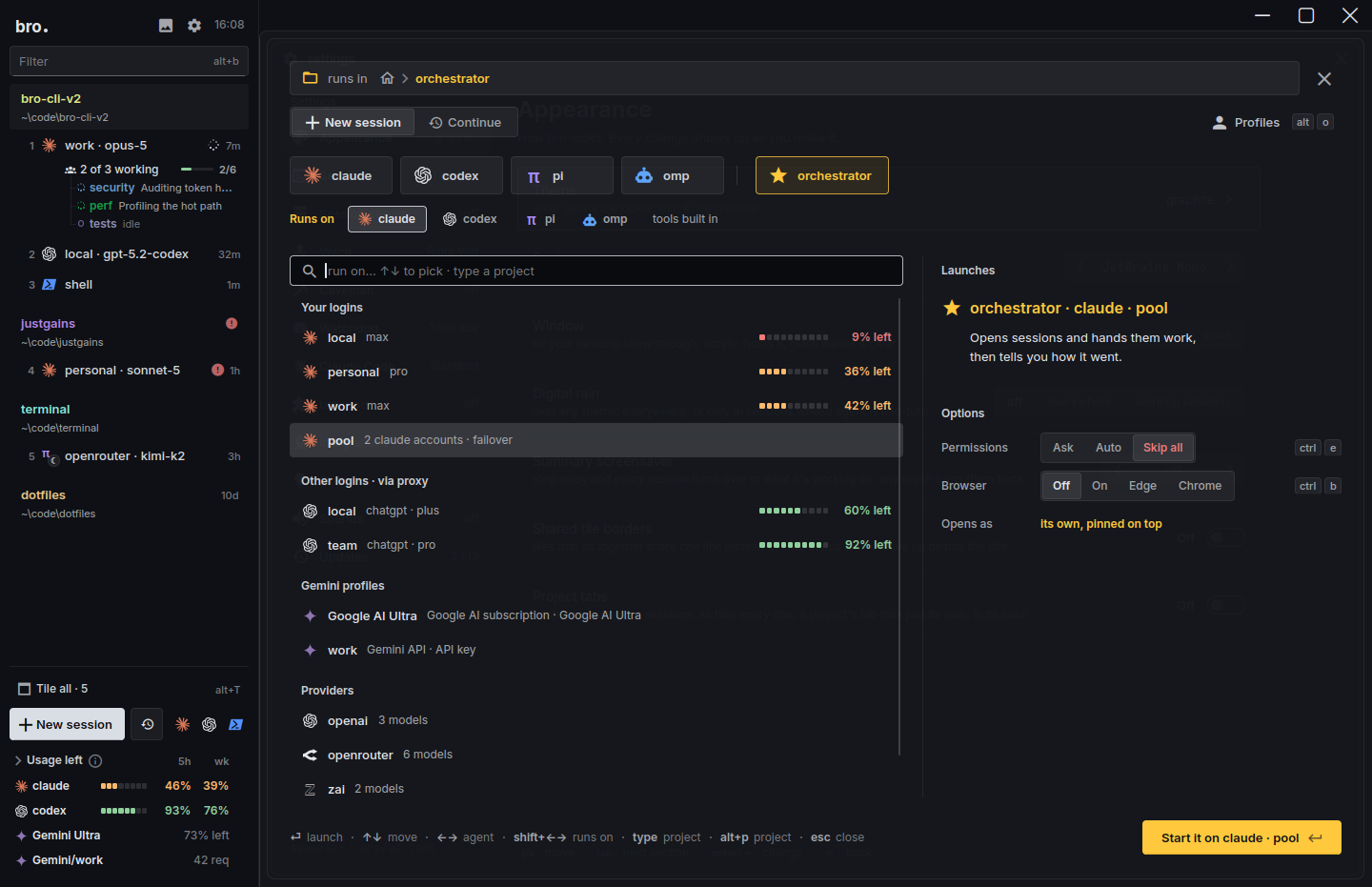Viewport: 1372px width, 887px height.
Task: Switch Runs on to codex
Action: (x=471, y=219)
